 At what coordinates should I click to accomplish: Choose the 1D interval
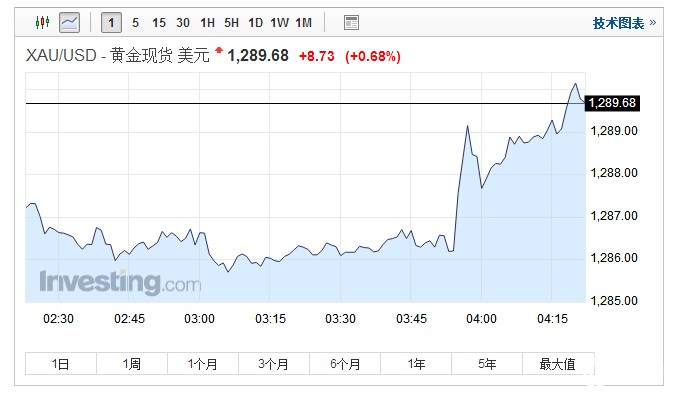(255, 22)
